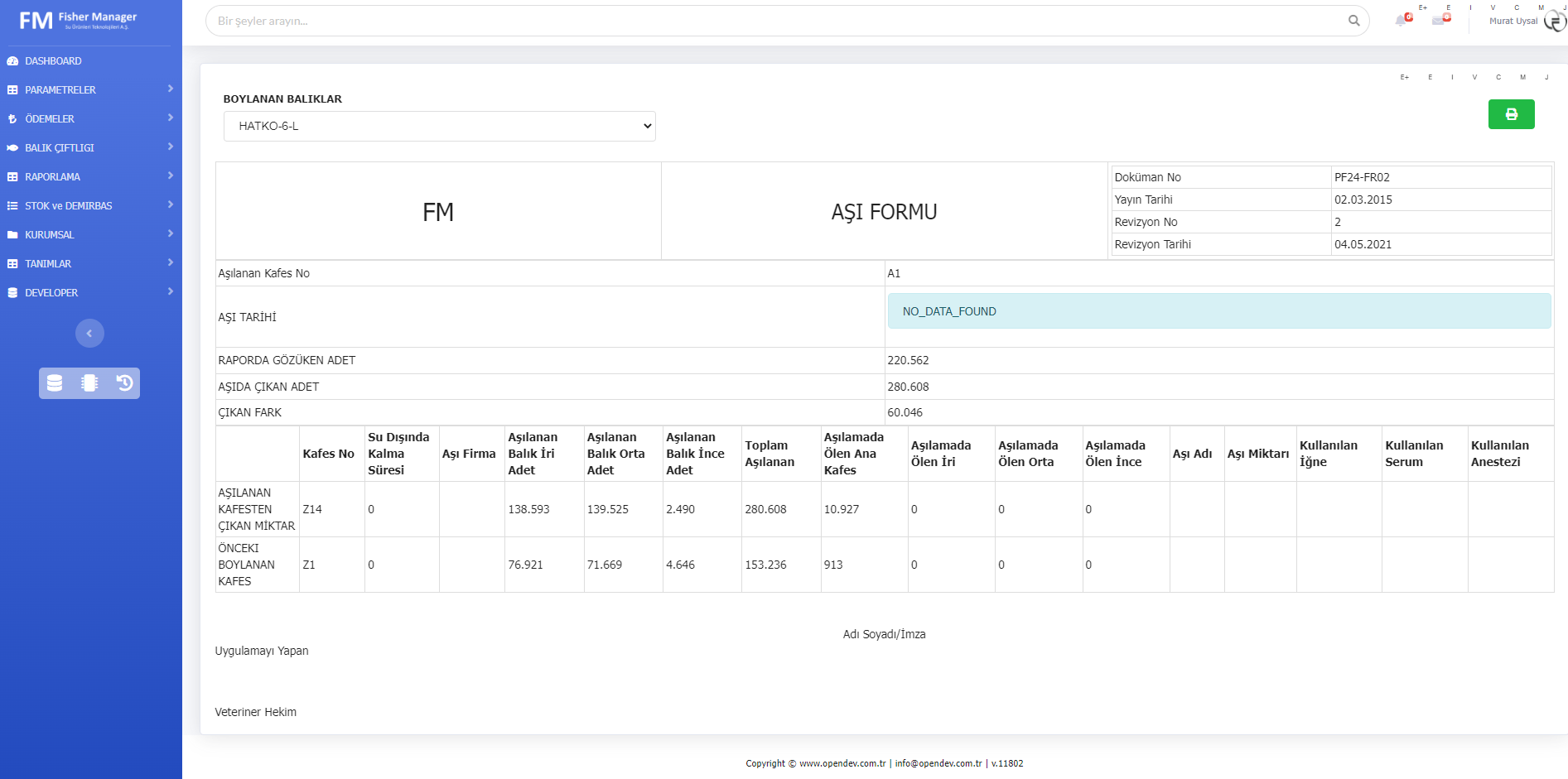Click the 02.03.2015 publish date value
Image resolution: width=1568 pixels, height=779 pixels.
point(1363,200)
